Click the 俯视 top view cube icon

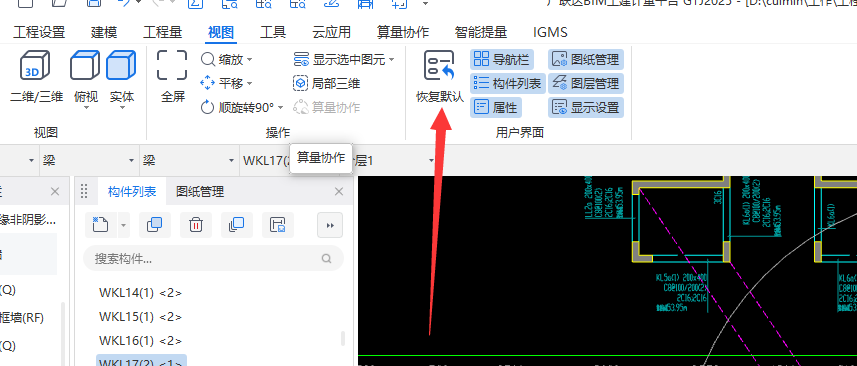pyautogui.click(x=85, y=66)
